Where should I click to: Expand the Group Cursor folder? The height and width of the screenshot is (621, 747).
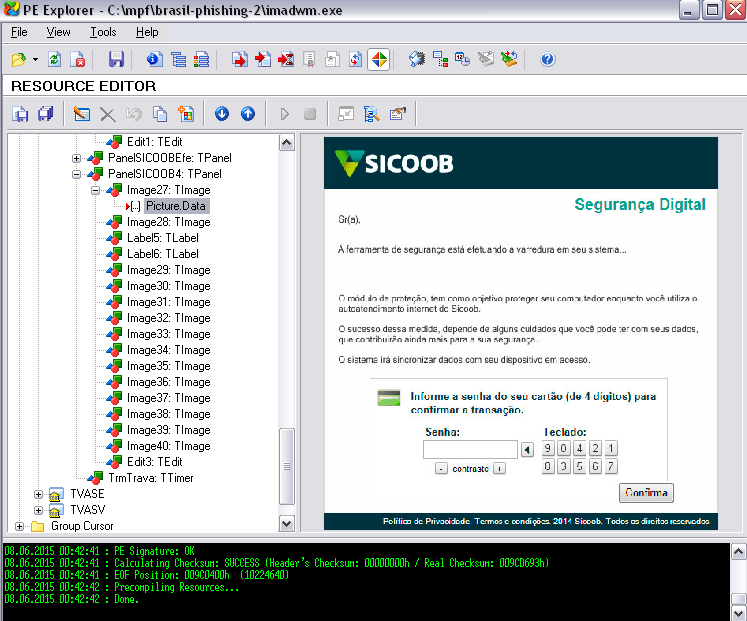19,526
